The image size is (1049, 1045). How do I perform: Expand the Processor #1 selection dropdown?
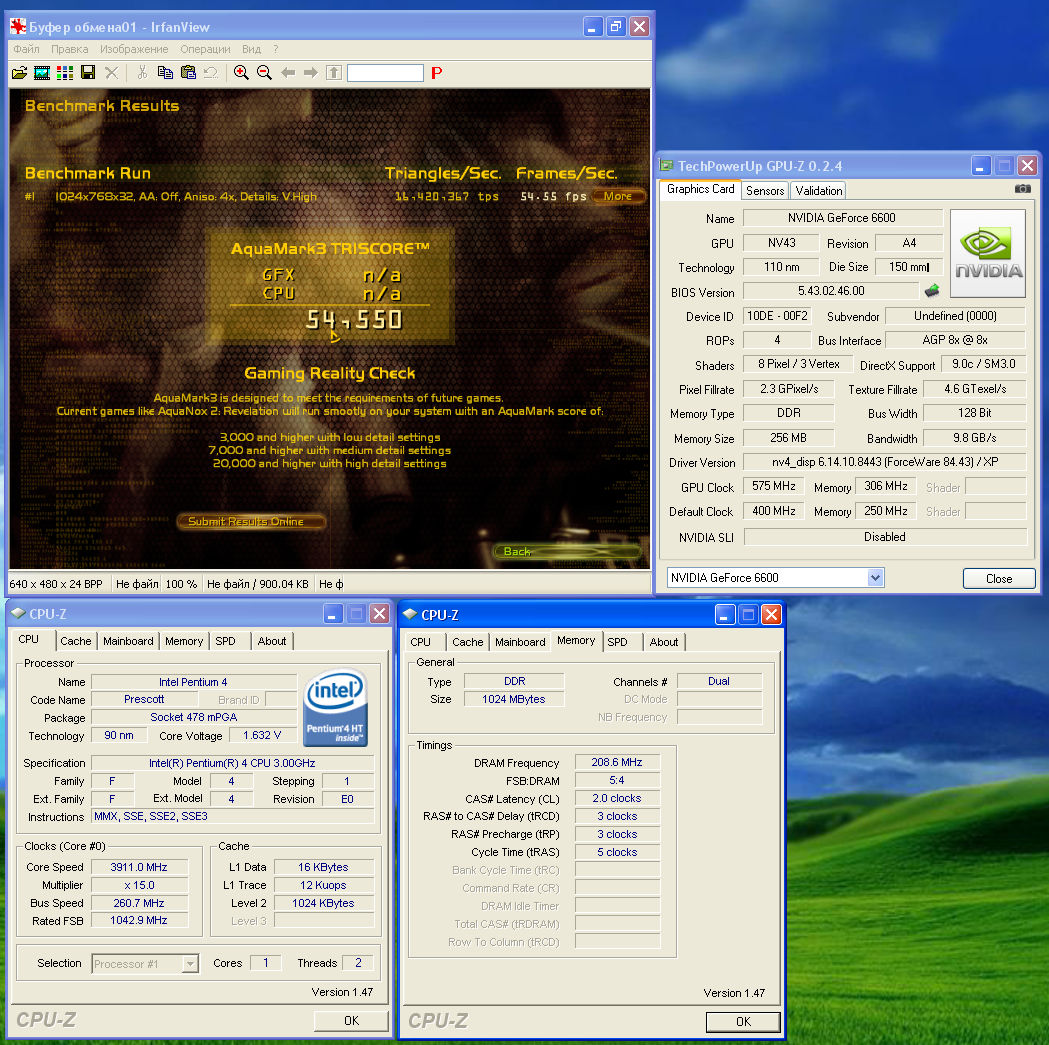coord(191,963)
